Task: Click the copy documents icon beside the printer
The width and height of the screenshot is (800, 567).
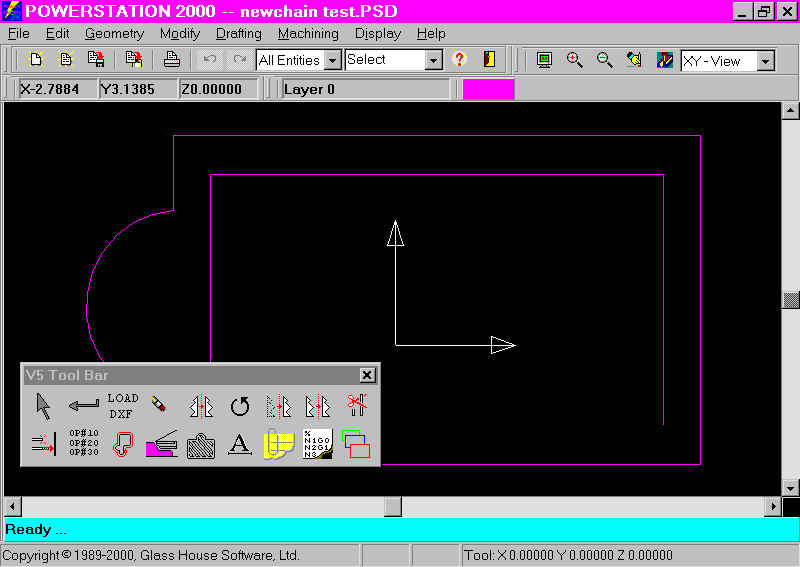Action: click(x=134, y=60)
